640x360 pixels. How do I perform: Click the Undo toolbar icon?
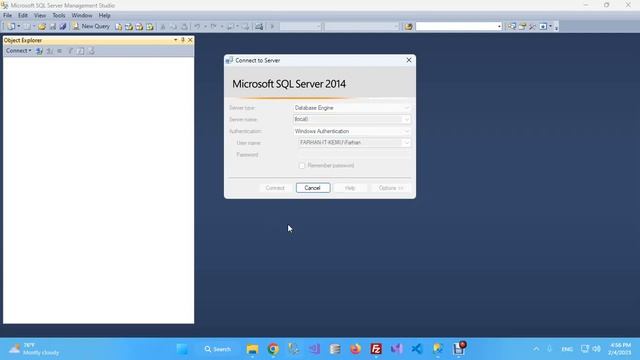pos(197,27)
